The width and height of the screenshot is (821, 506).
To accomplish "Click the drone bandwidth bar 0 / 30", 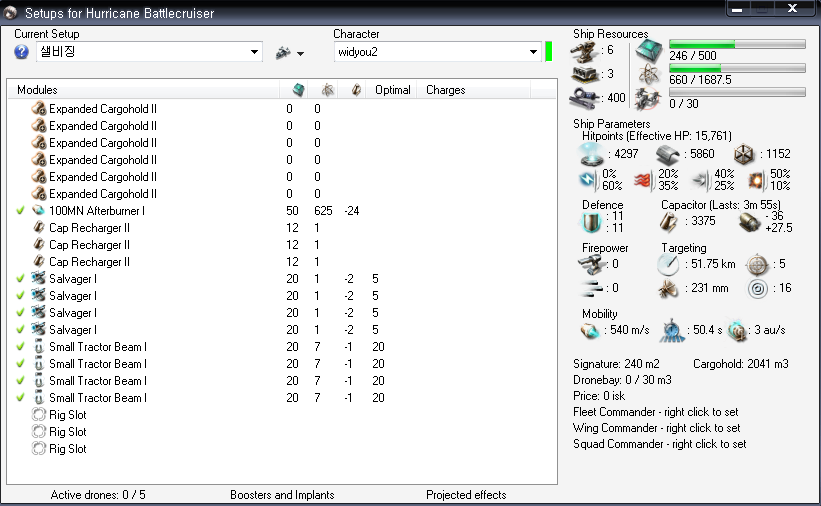I will pos(737,92).
